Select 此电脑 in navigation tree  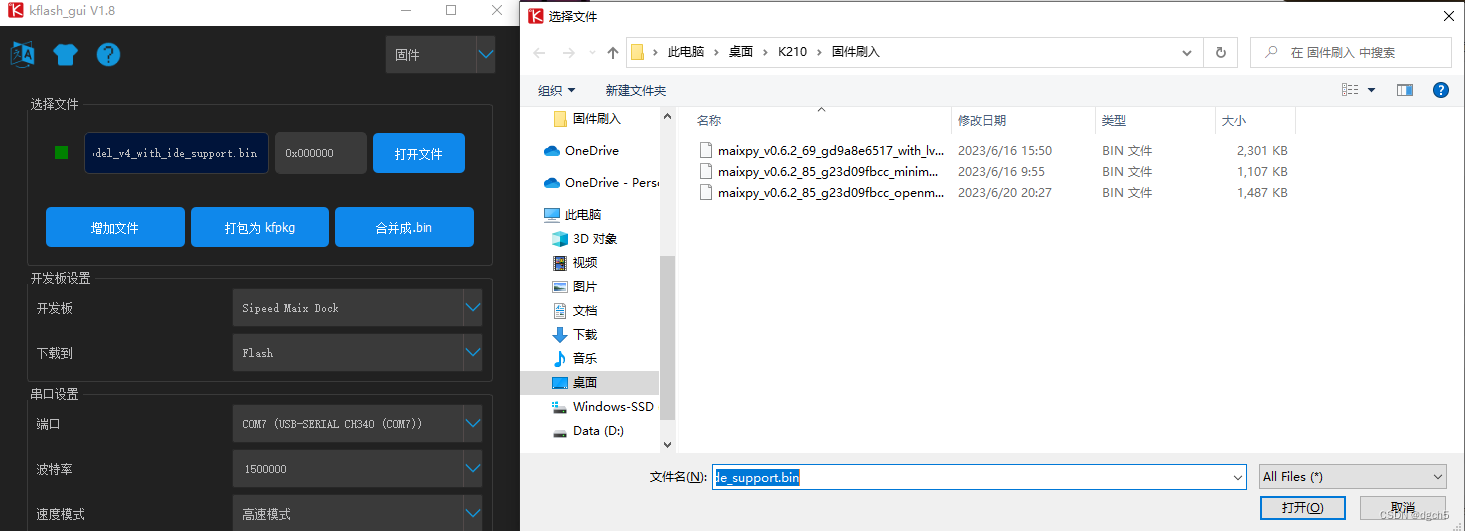(x=571, y=214)
